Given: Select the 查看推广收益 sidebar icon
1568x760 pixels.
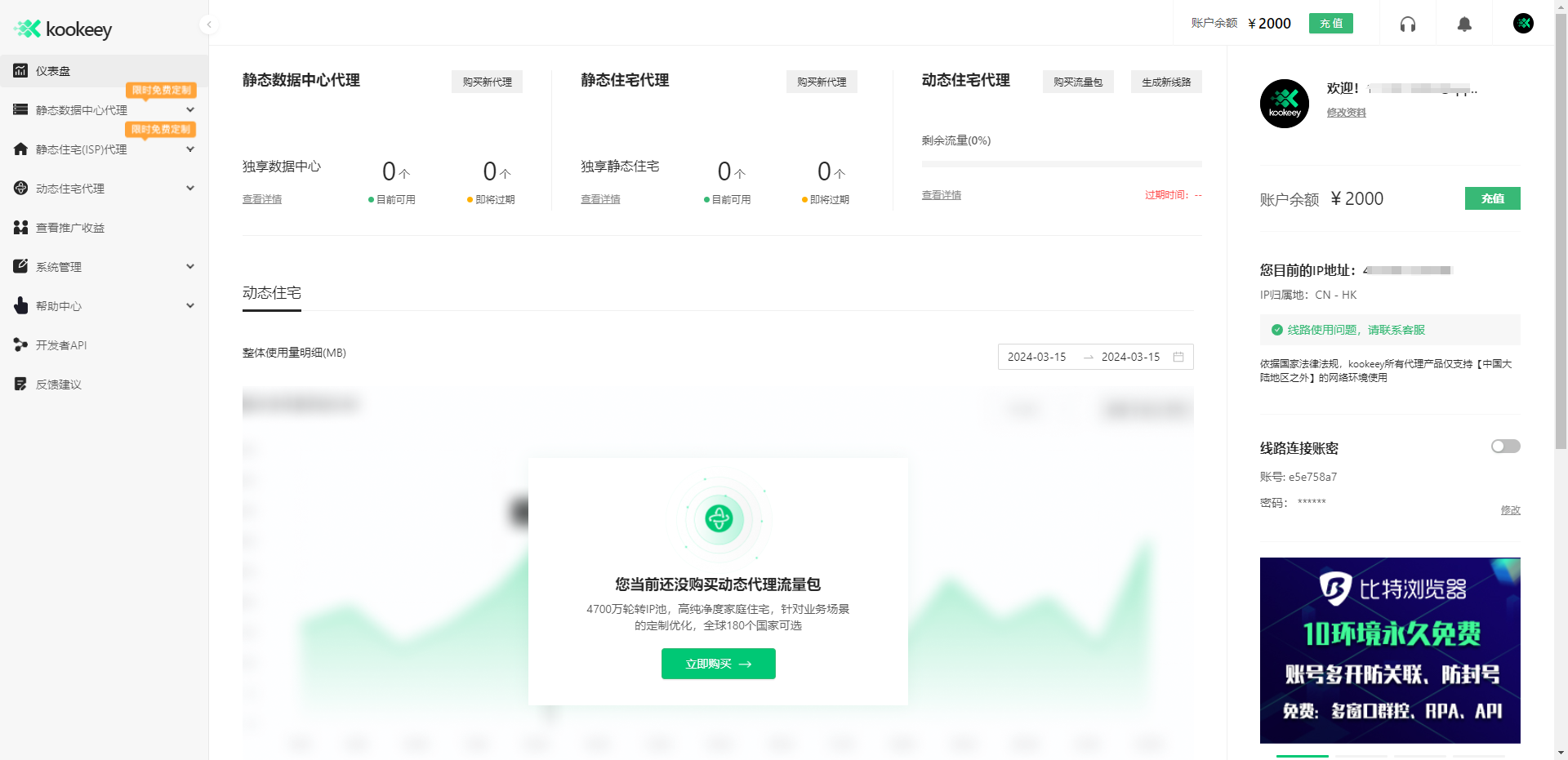Looking at the screenshot, I should [20, 228].
